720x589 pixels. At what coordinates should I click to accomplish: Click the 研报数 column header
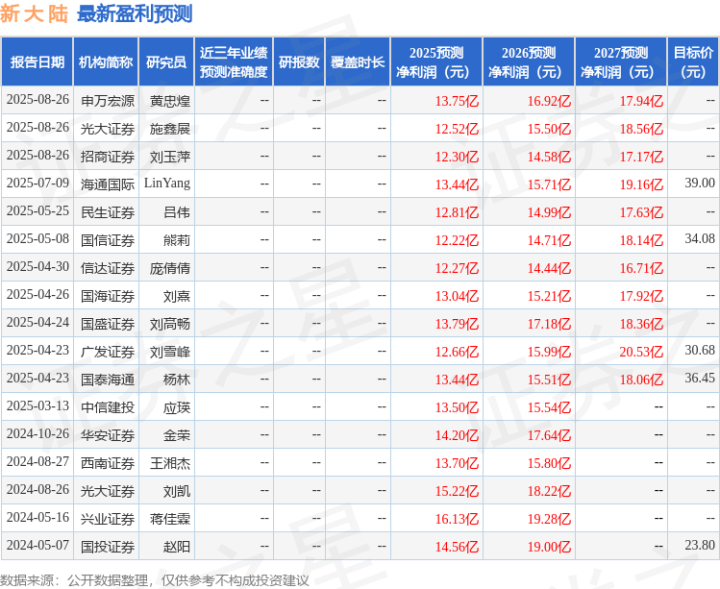point(299,62)
